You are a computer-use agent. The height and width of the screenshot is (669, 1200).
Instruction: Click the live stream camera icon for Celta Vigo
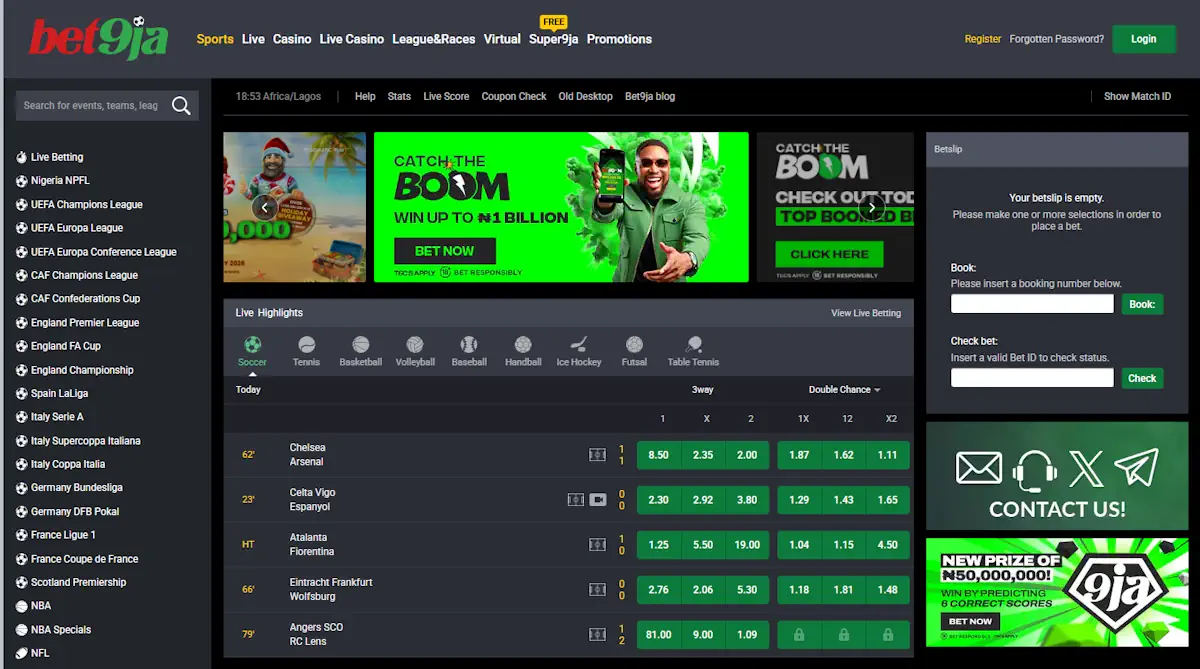(x=597, y=499)
